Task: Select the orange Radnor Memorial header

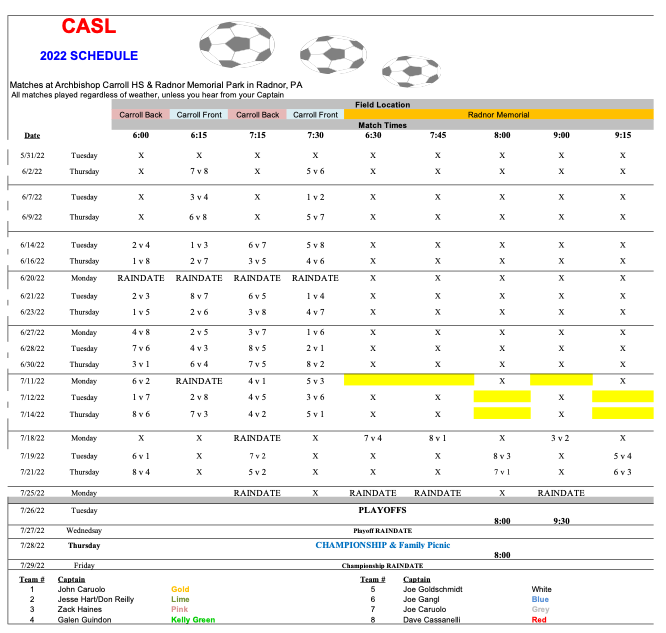Action: click(x=498, y=115)
